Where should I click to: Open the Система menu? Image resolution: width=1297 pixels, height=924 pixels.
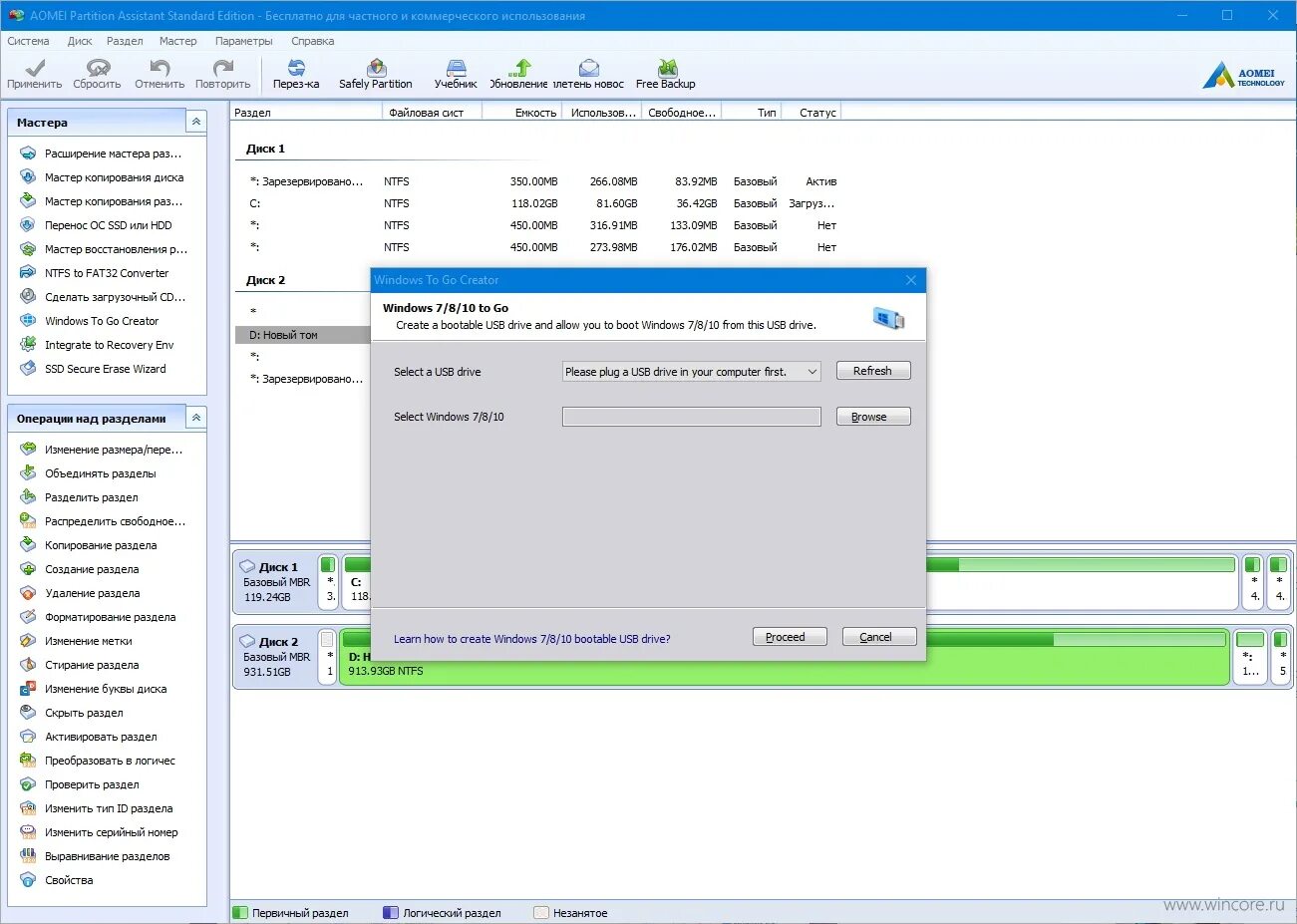(28, 41)
